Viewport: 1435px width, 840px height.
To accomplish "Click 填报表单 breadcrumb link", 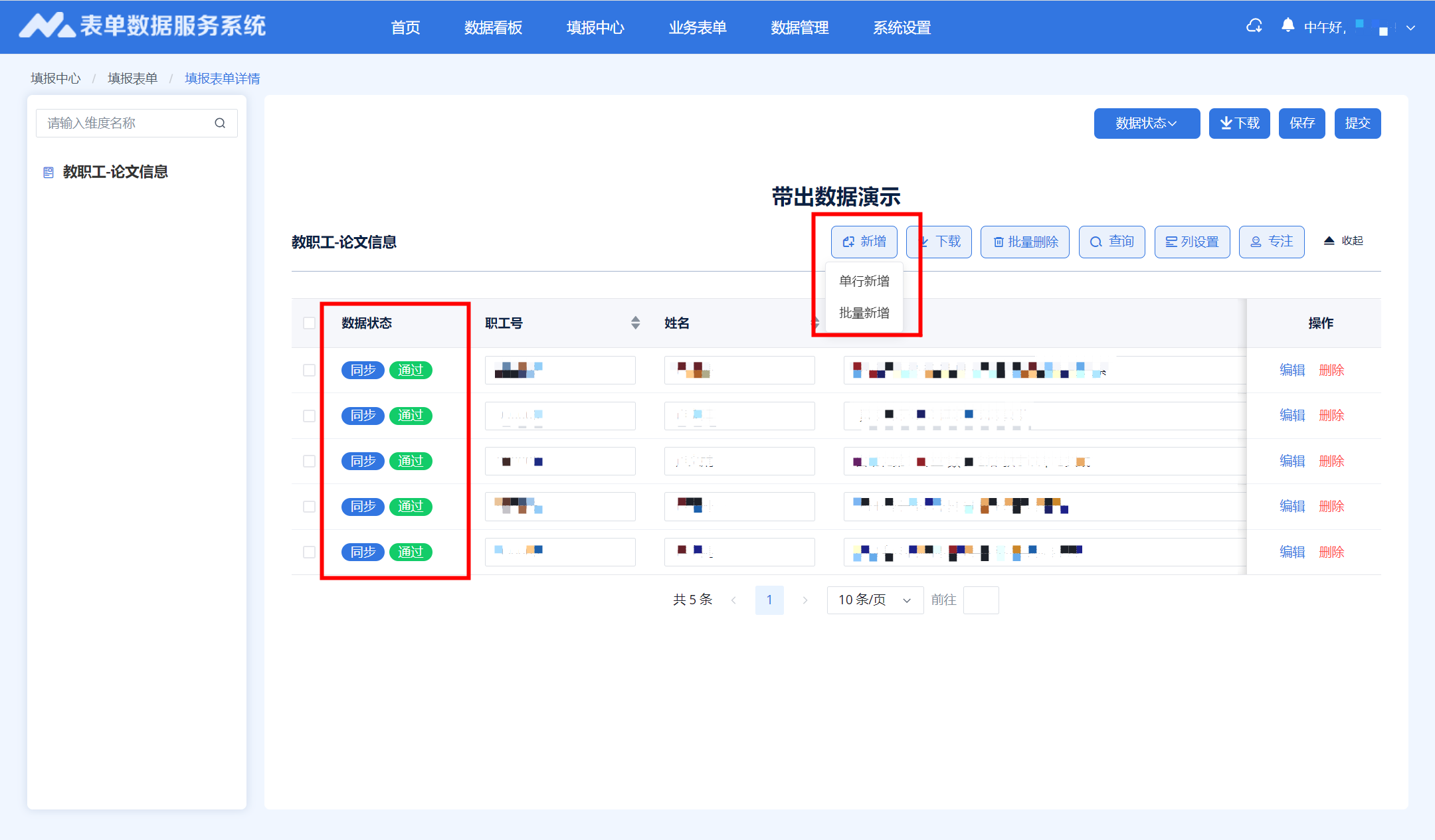I will (133, 78).
